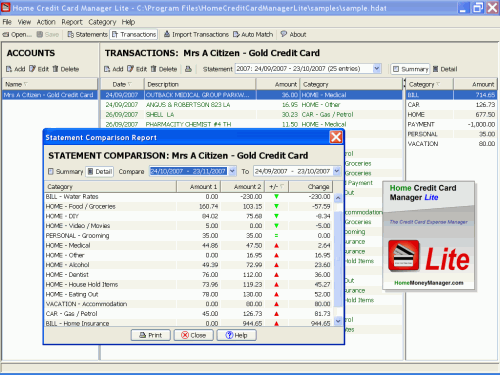The image size is (500, 375).
Task: Select the PHARMACITY CHEMIST transaction row
Action: click(x=251, y=124)
